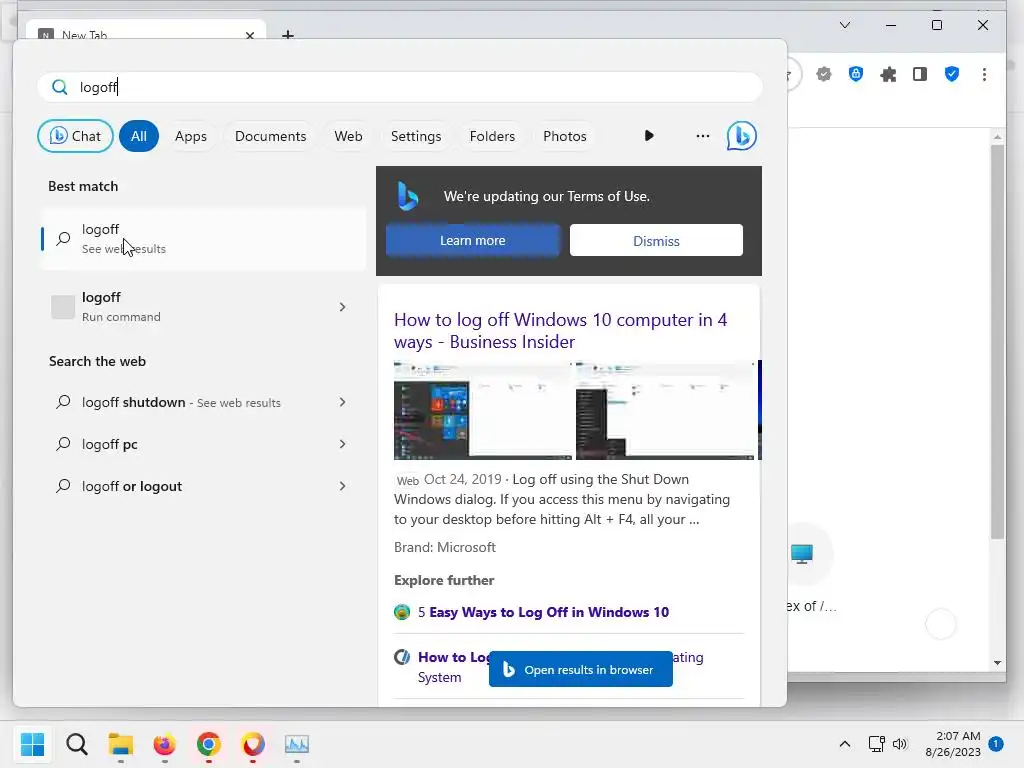Image resolution: width=1024 pixels, height=768 pixels.
Task: Select the All filter
Action: tap(138, 136)
